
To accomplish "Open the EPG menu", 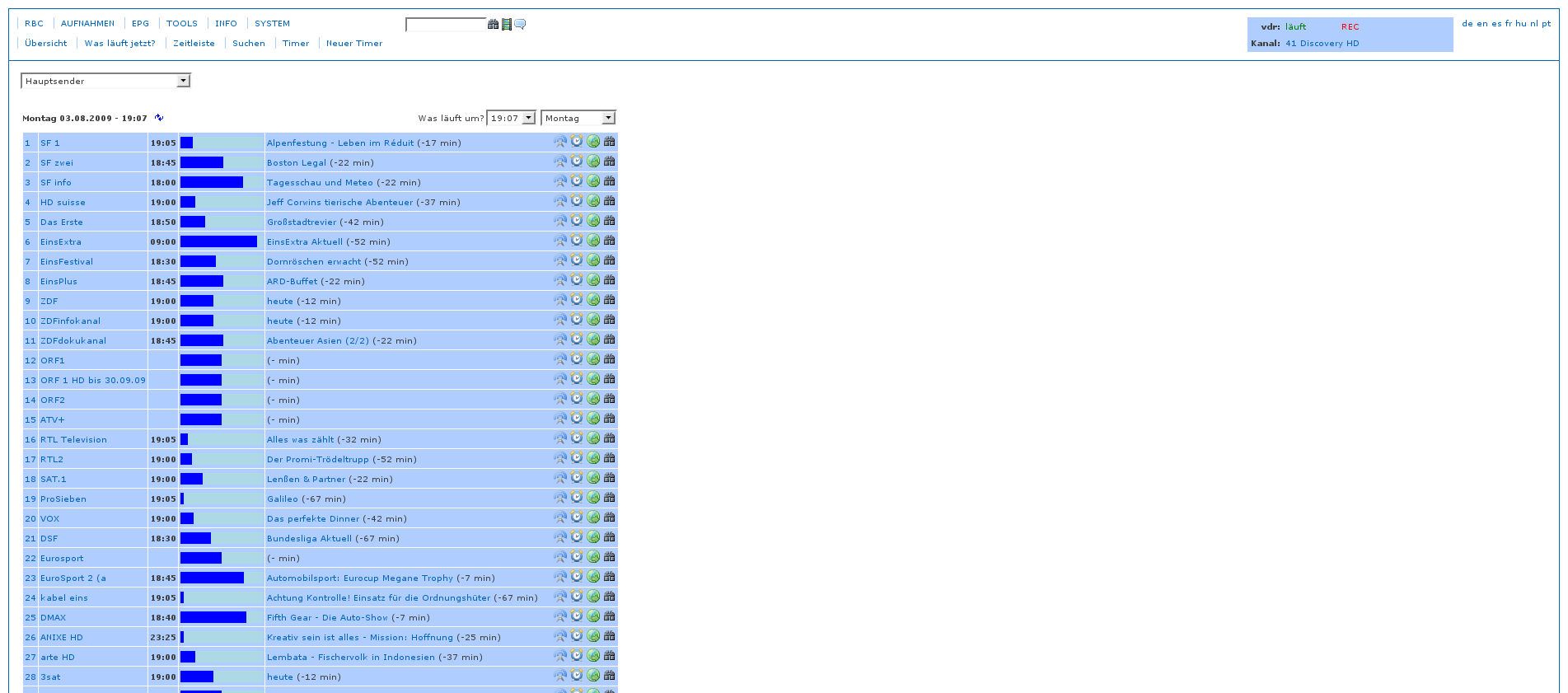I will tap(141, 24).
